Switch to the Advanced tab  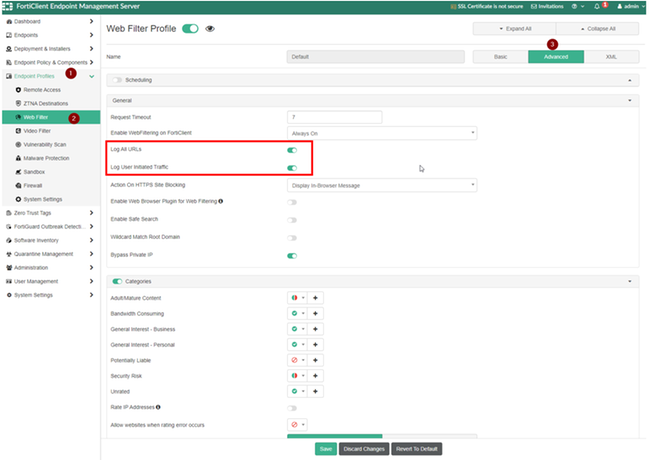(556, 57)
